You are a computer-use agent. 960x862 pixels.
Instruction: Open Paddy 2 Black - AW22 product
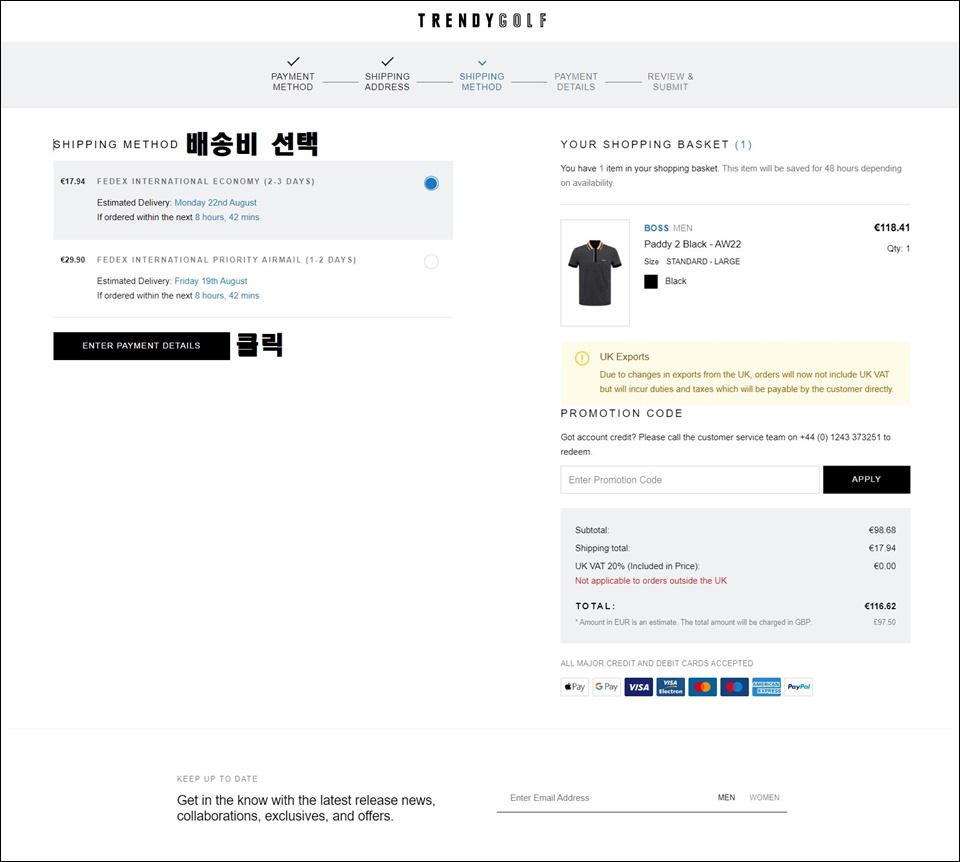[x=692, y=244]
